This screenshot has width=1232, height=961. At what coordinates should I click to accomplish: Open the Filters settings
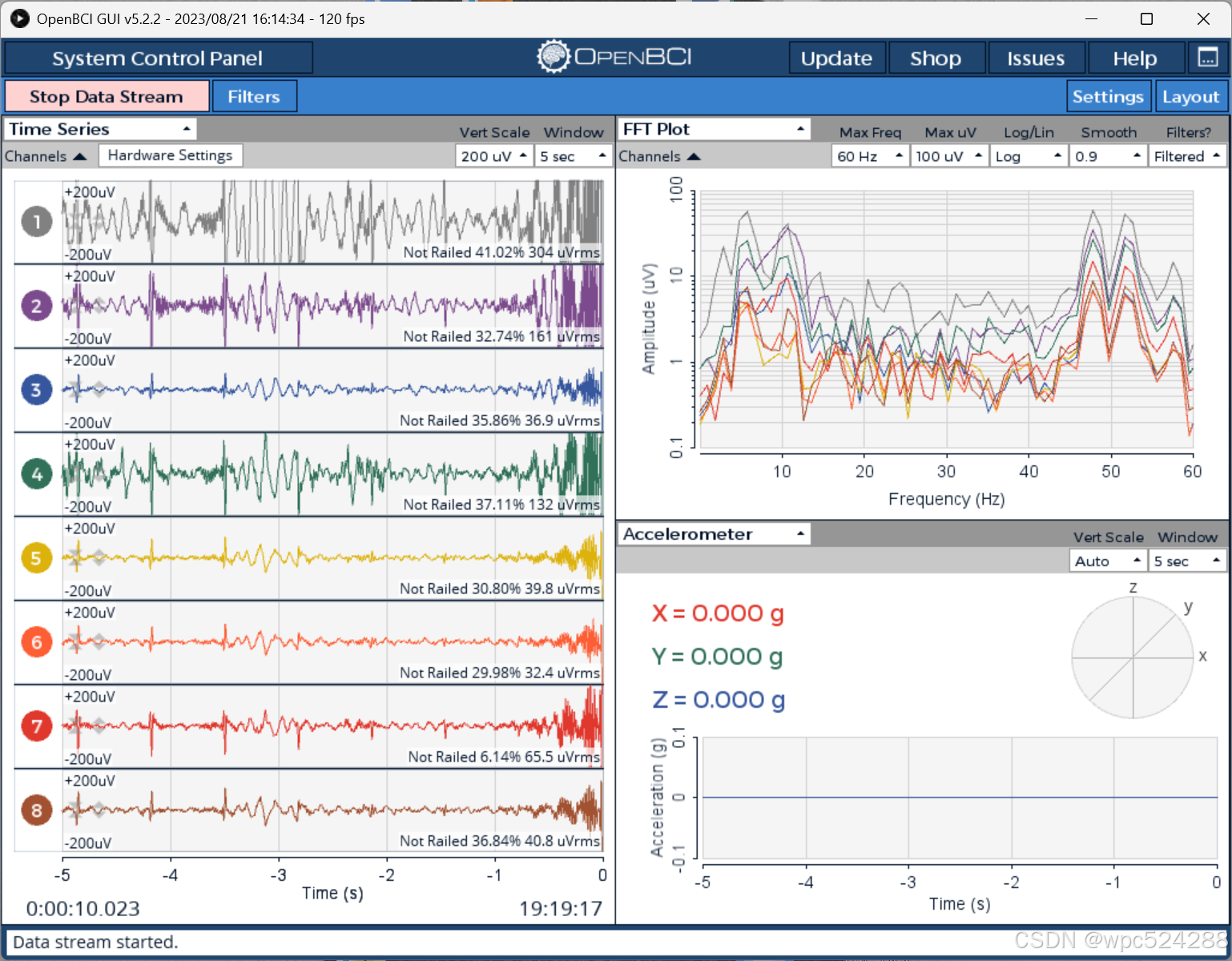pos(254,96)
